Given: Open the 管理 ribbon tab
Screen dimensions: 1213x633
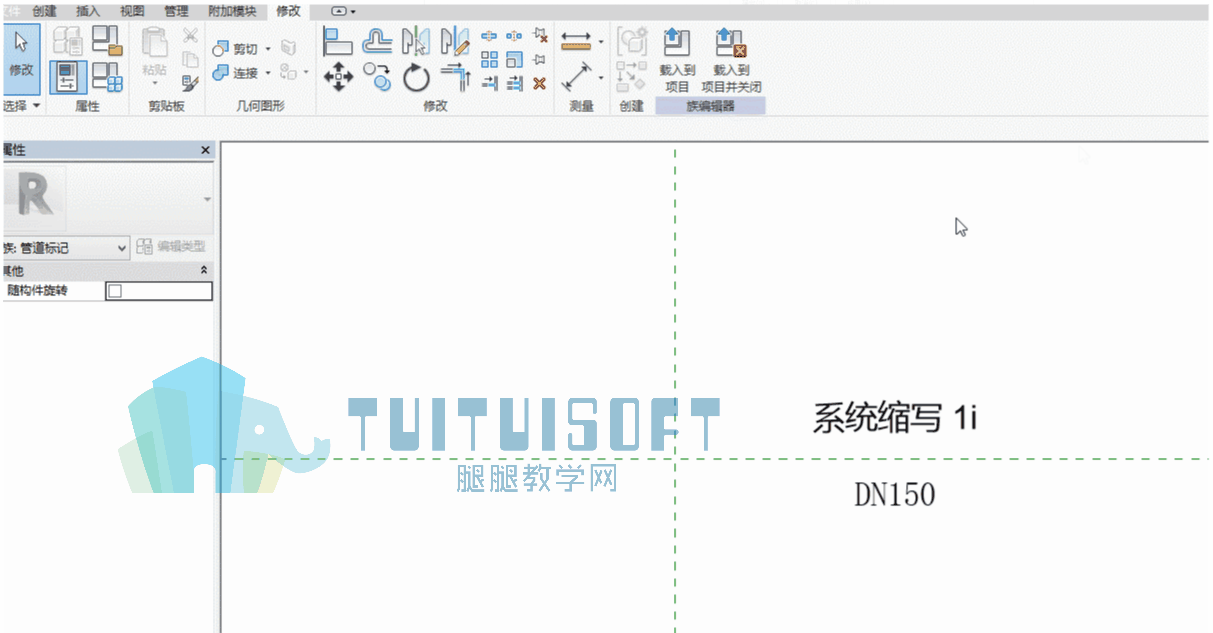Looking at the screenshot, I should [x=176, y=11].
